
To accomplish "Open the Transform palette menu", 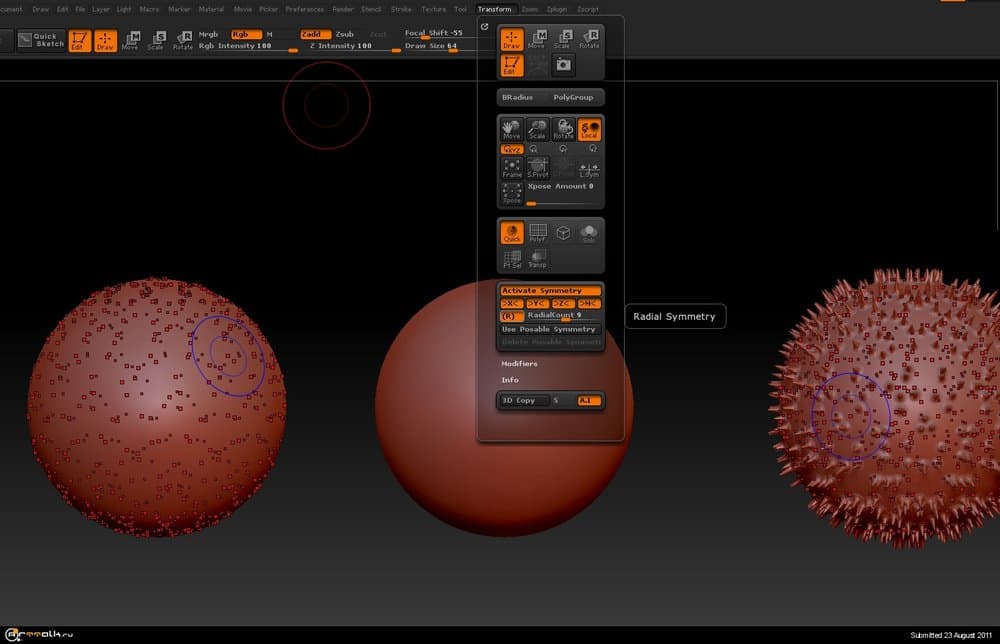I will pyautogui.click(x=494, y=9).
